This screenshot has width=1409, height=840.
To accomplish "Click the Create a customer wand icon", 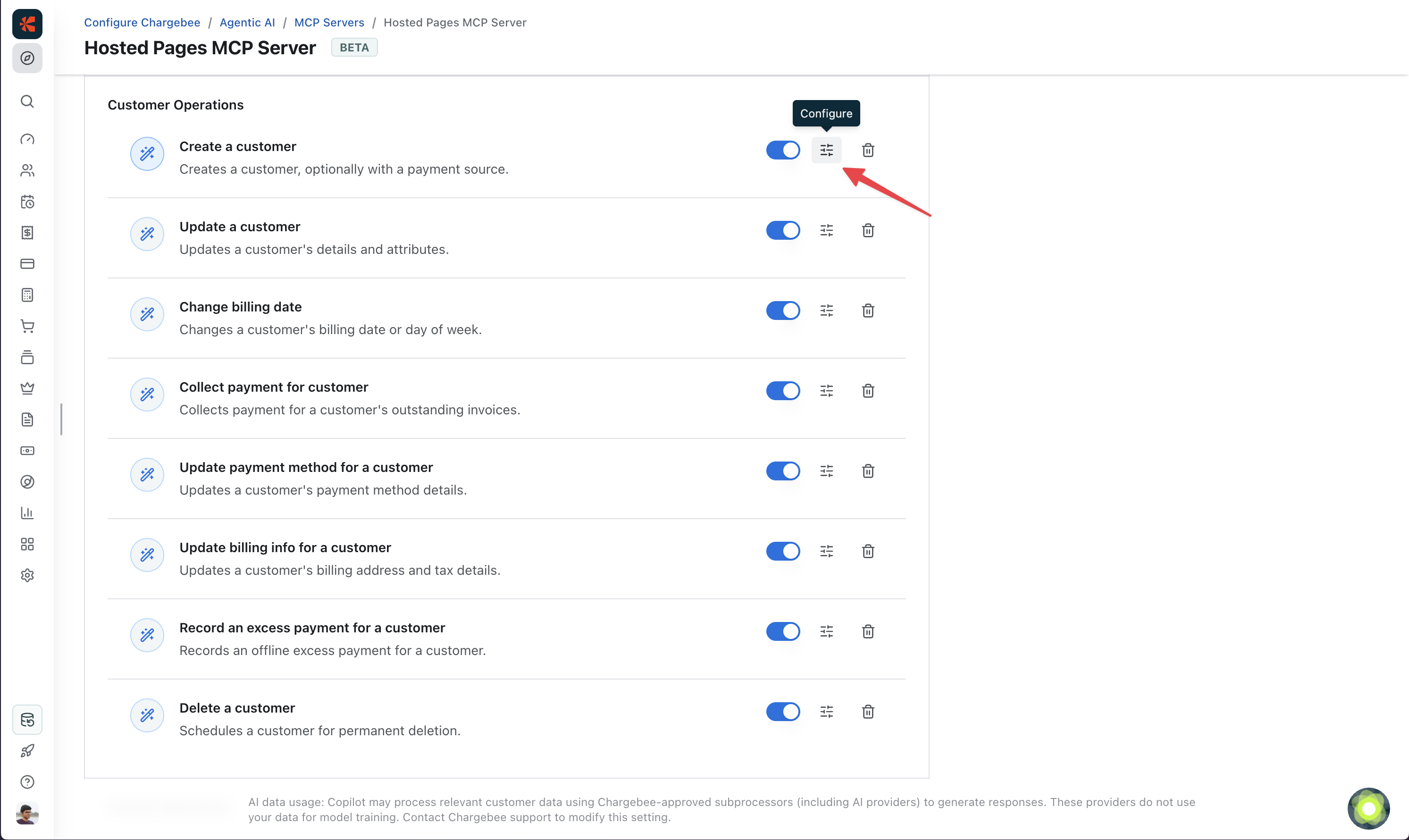I will [x=147, y=154].
